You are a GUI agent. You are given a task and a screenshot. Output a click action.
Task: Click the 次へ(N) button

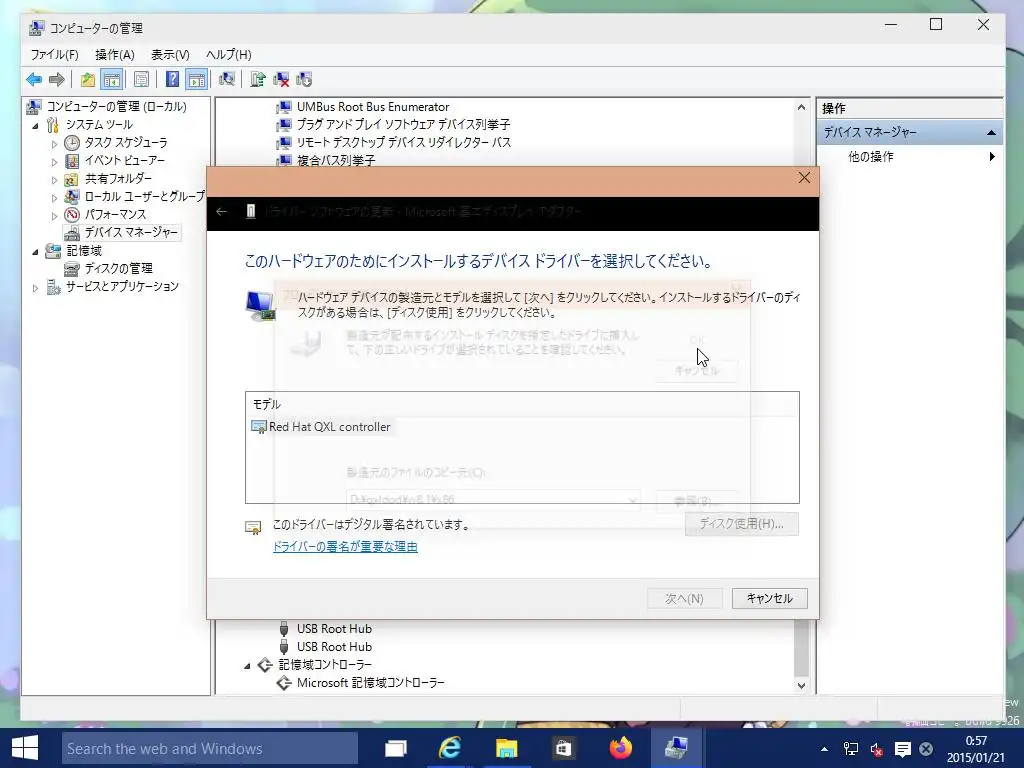pyautogui.click(x=684, y=598)
